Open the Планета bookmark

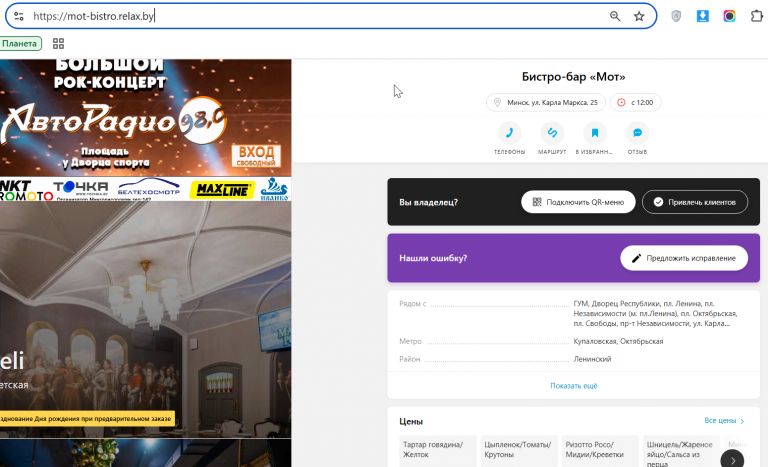20,44
